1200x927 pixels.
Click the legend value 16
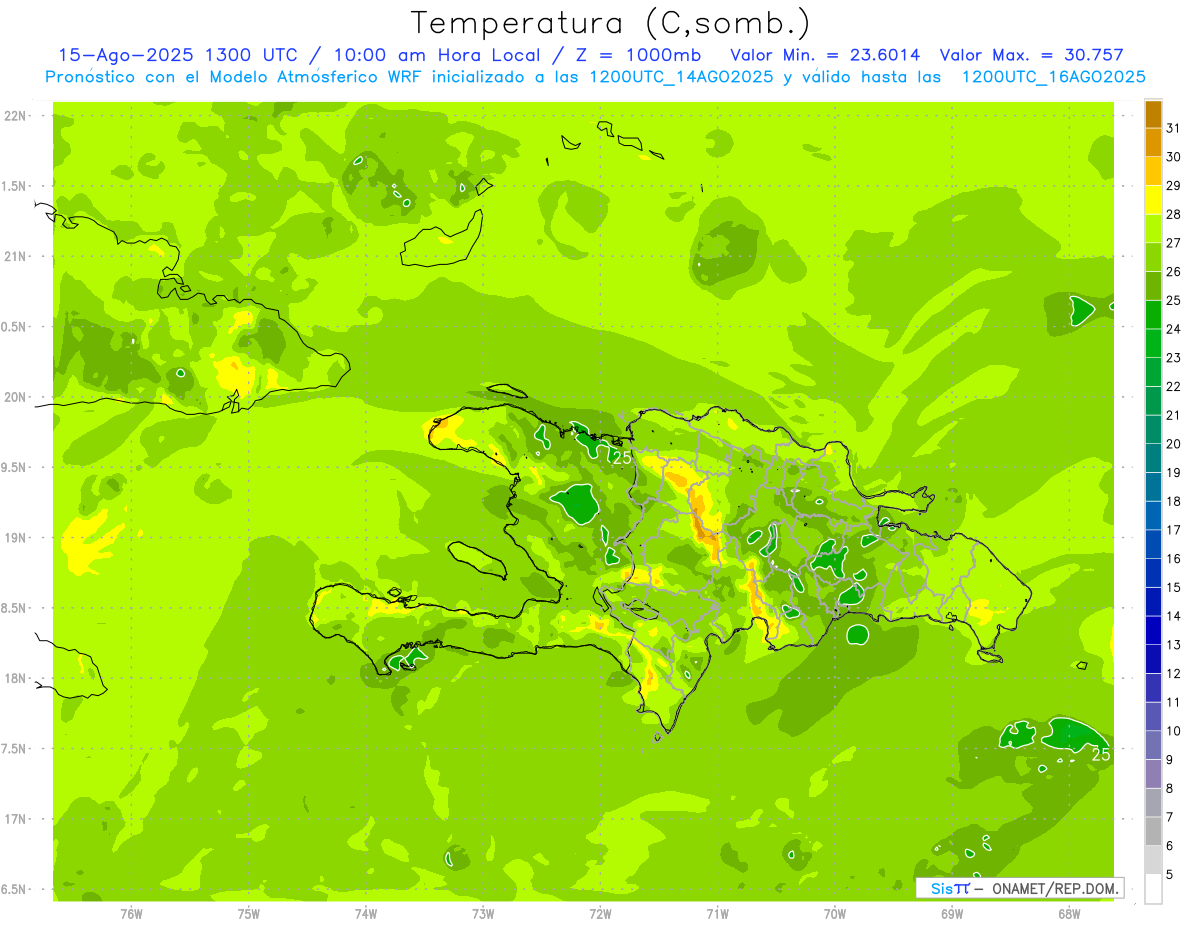pos(1174,558)
